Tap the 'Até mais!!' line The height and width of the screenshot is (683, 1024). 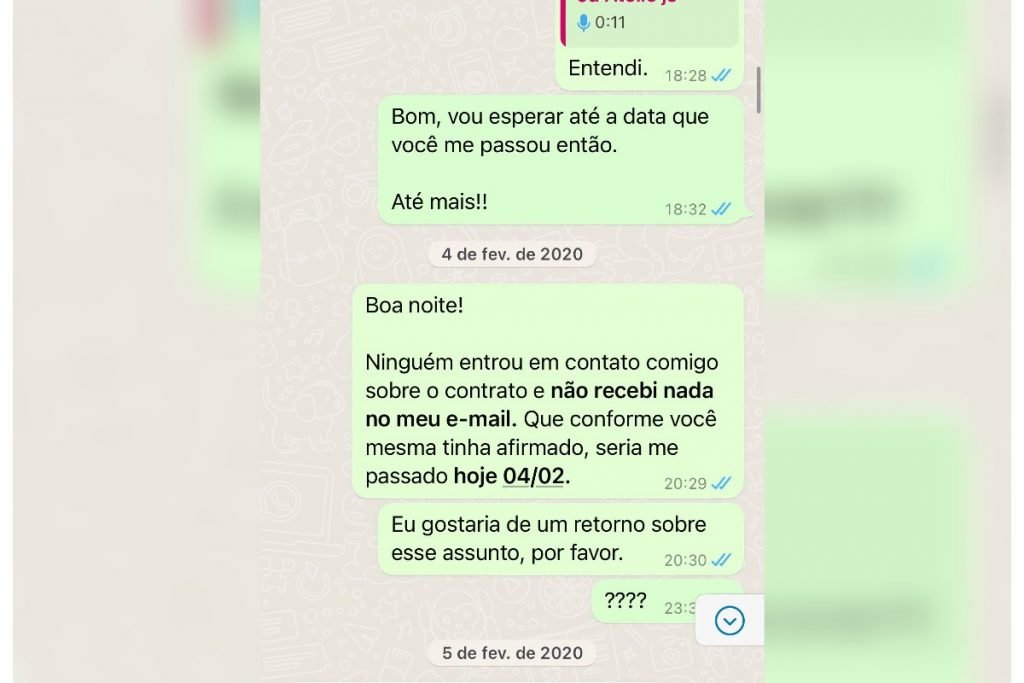coord(440,202)
